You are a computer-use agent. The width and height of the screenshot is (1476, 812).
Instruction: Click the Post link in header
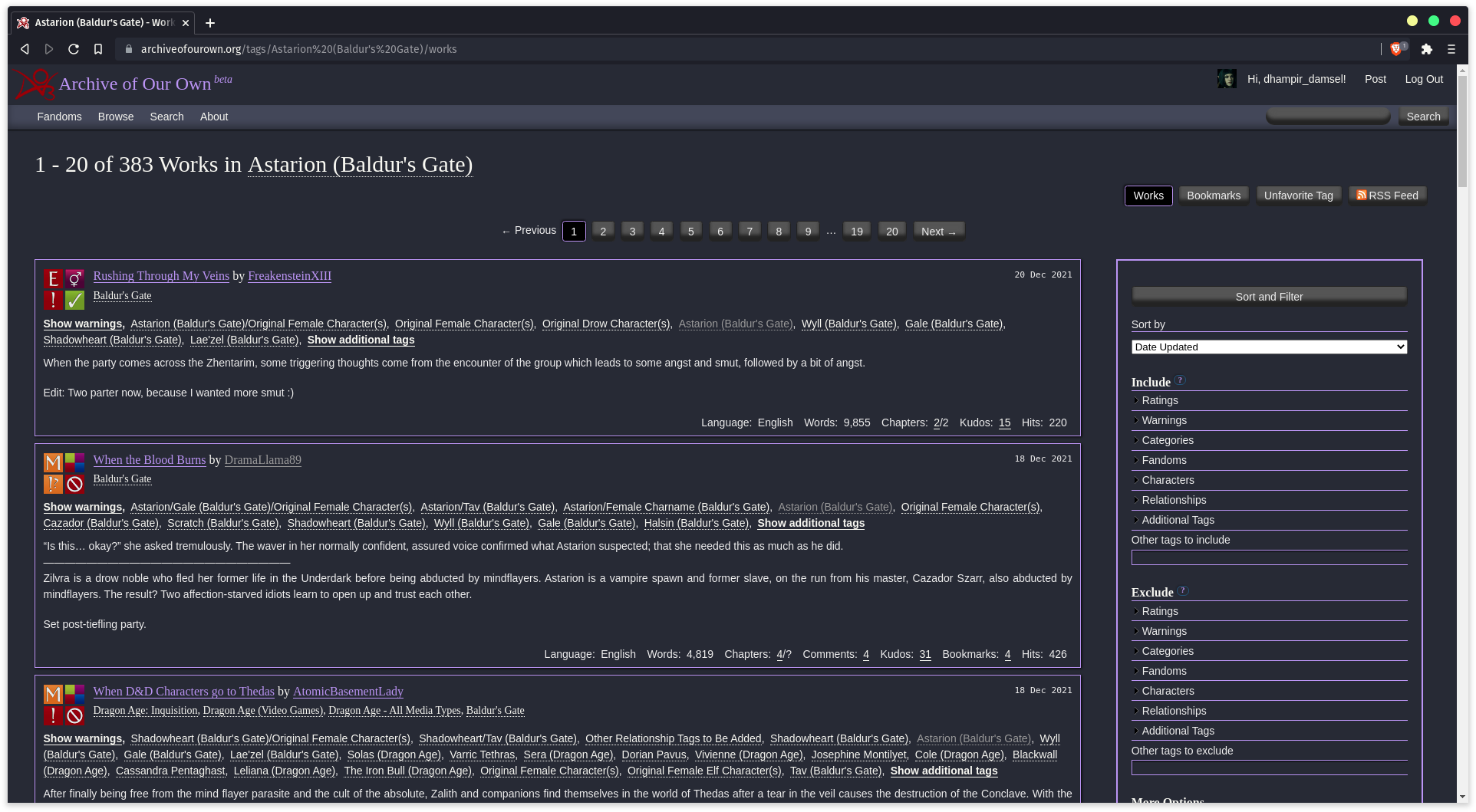click(x=1376, y=79)
